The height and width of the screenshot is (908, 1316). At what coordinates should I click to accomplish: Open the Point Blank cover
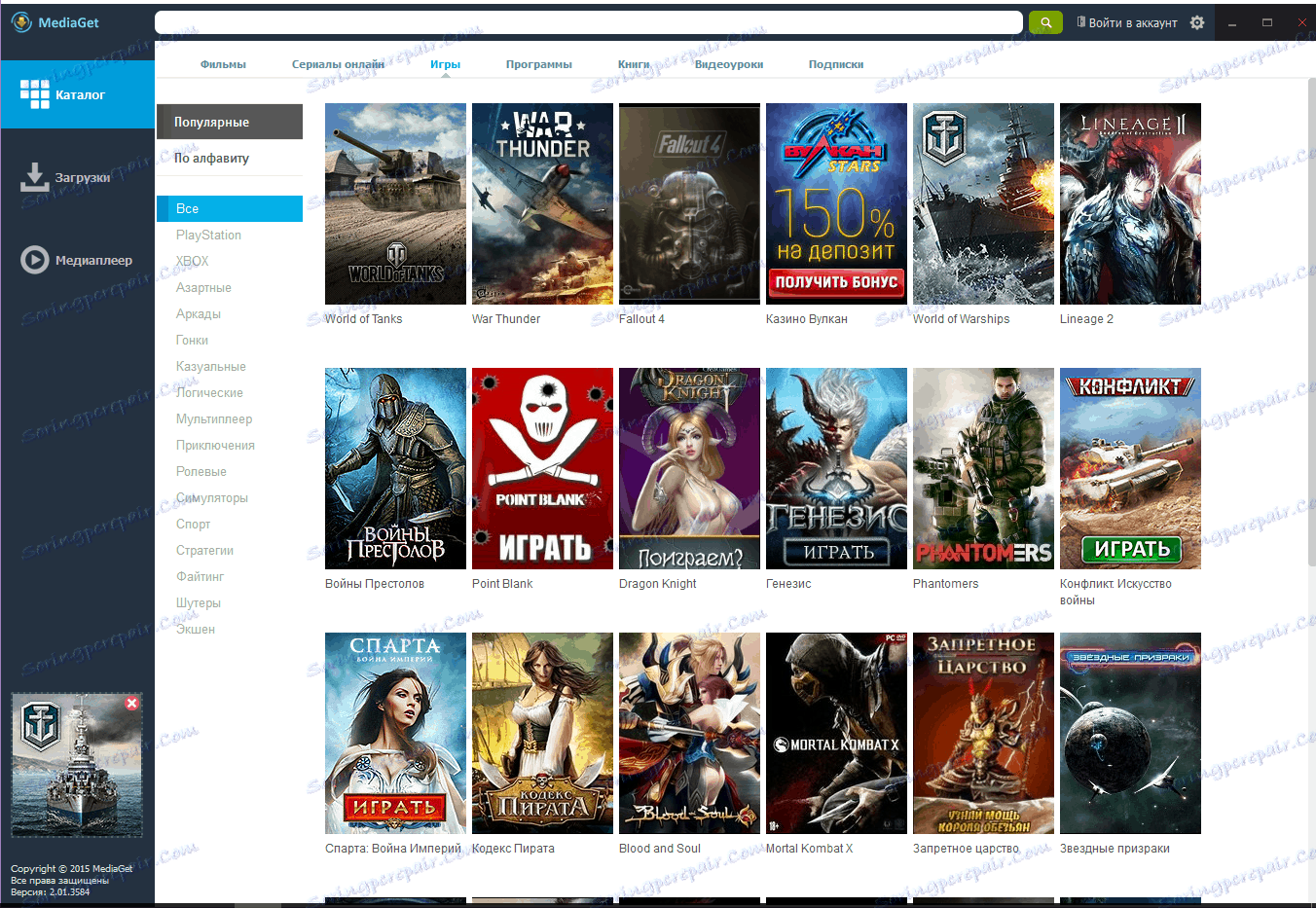point(542,468)
